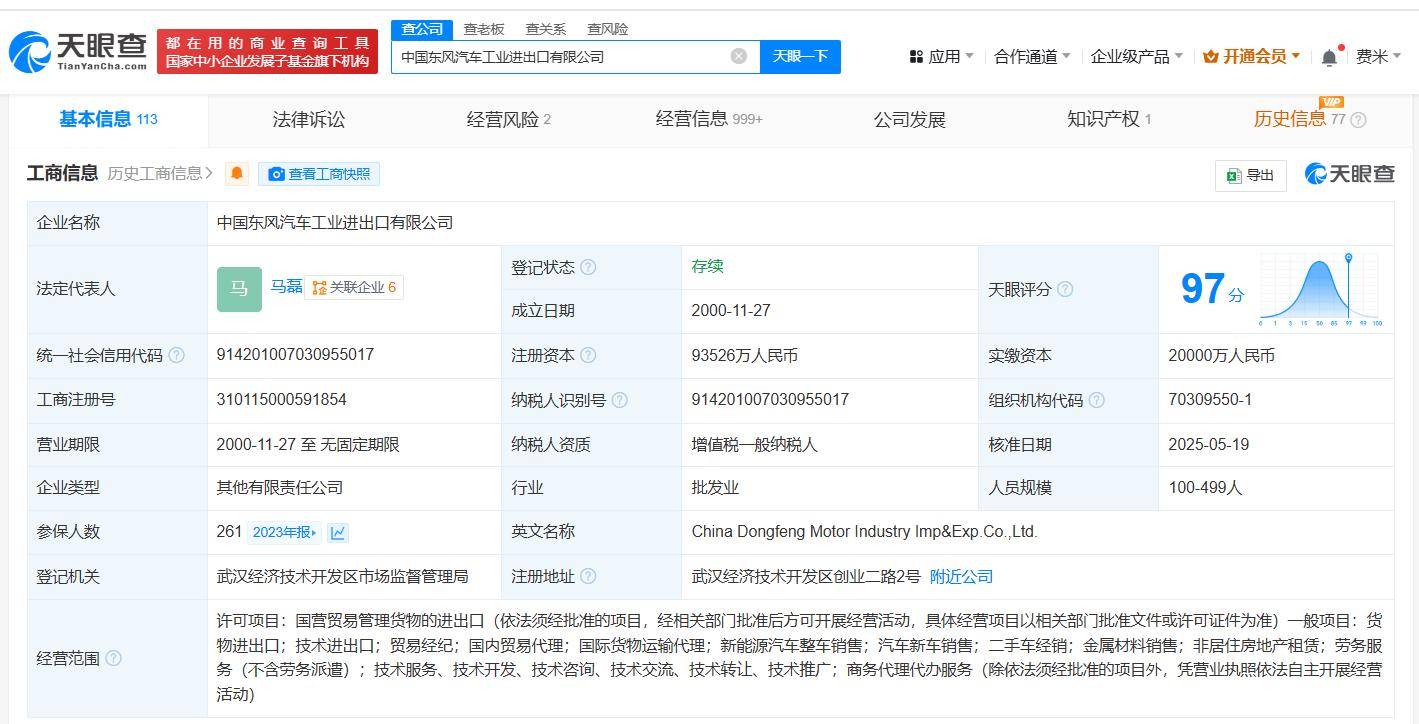The image size is (1419, 724).
Task: Select the 查风险 search tab
Action: click(x=608, y=29)
